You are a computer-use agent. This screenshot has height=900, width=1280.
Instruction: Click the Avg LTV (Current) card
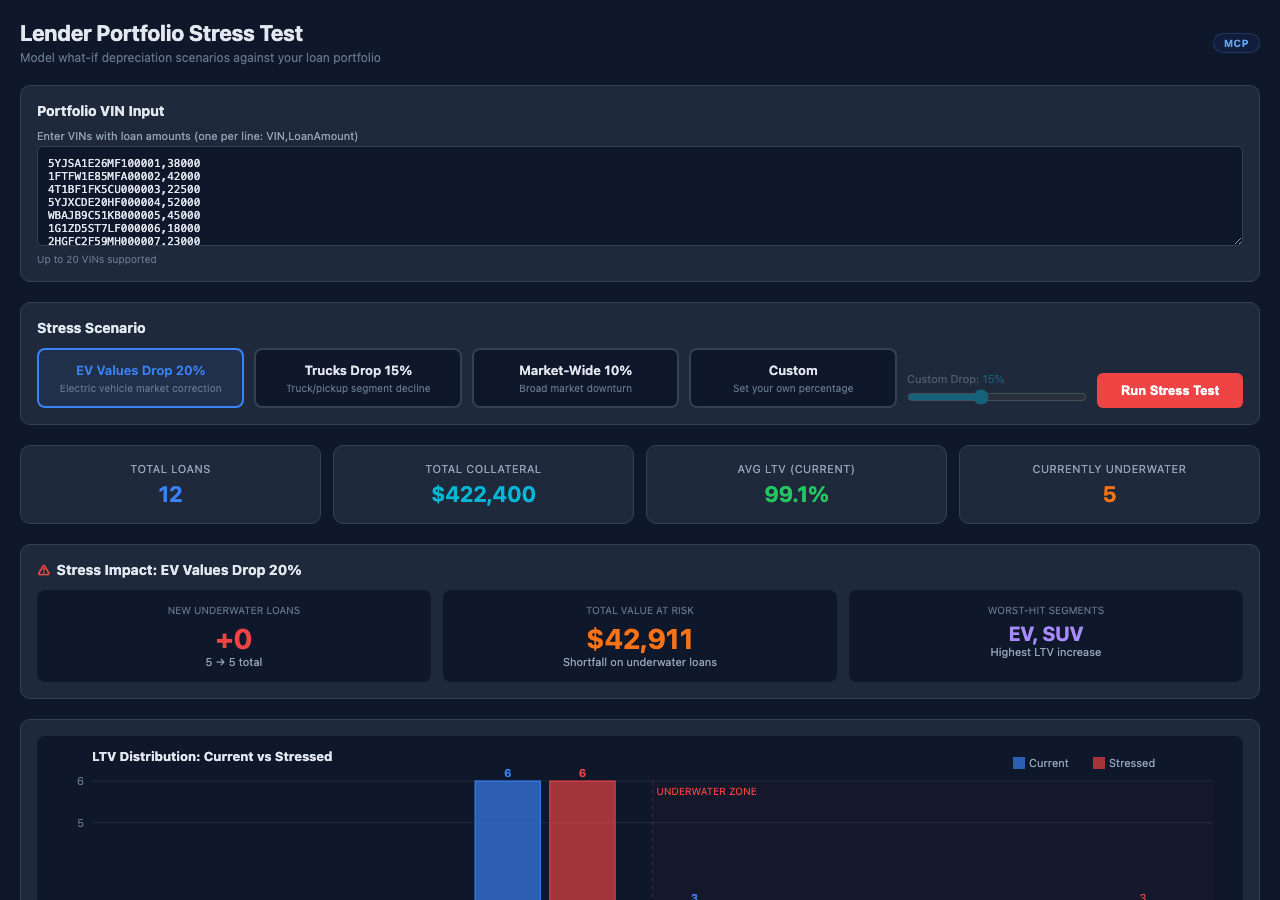(796, 484)
